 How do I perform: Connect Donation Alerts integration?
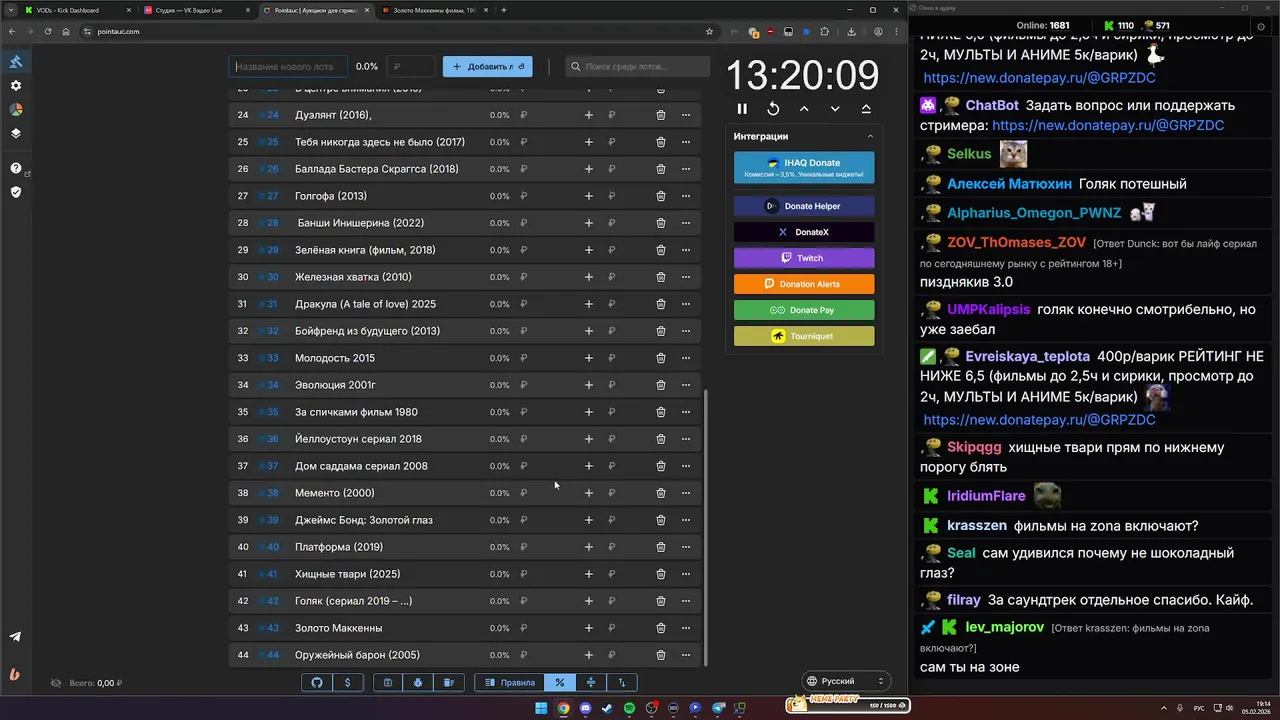[x=804, y=284]
